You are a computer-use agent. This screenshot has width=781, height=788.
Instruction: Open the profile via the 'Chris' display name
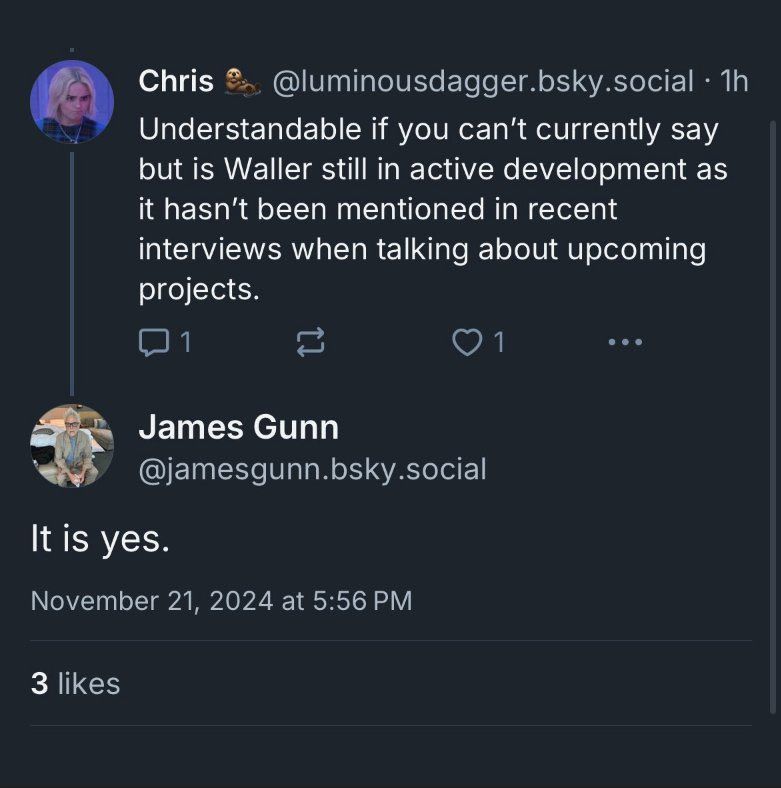point(175,82)
